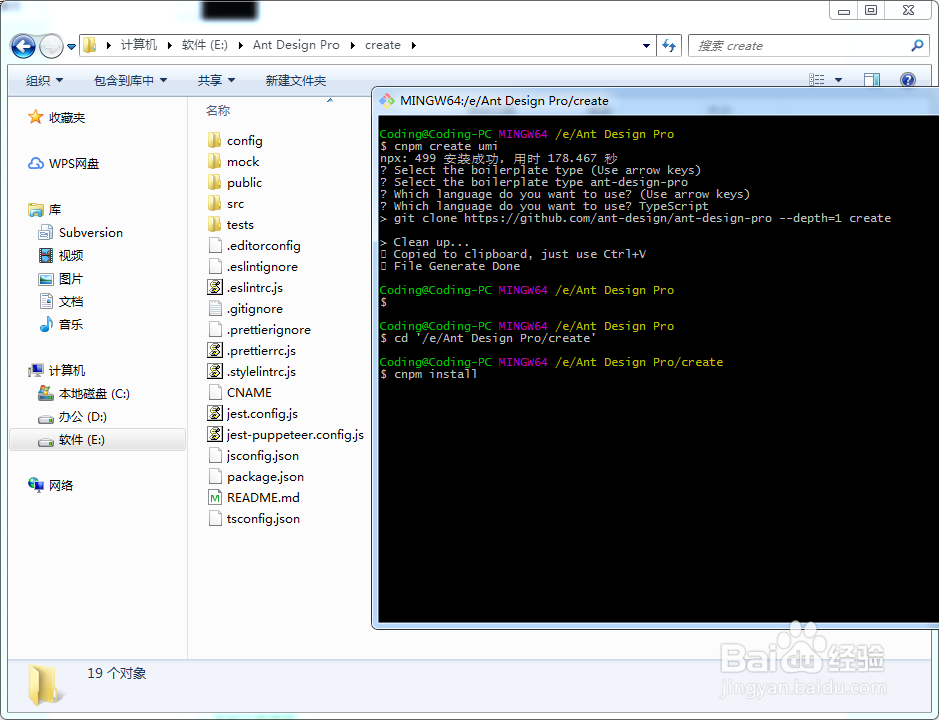Select the README.md markdown icon
The height and width of the screenshot is (720, 939).
pyautogui.click(x=215, y=498)
